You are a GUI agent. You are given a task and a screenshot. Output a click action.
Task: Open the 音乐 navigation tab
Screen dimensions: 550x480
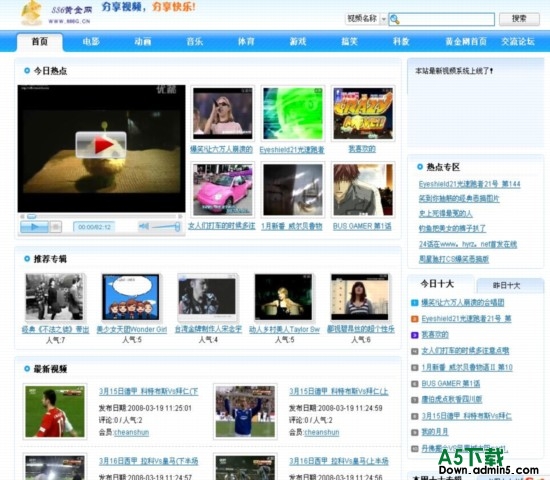[195, 42]
